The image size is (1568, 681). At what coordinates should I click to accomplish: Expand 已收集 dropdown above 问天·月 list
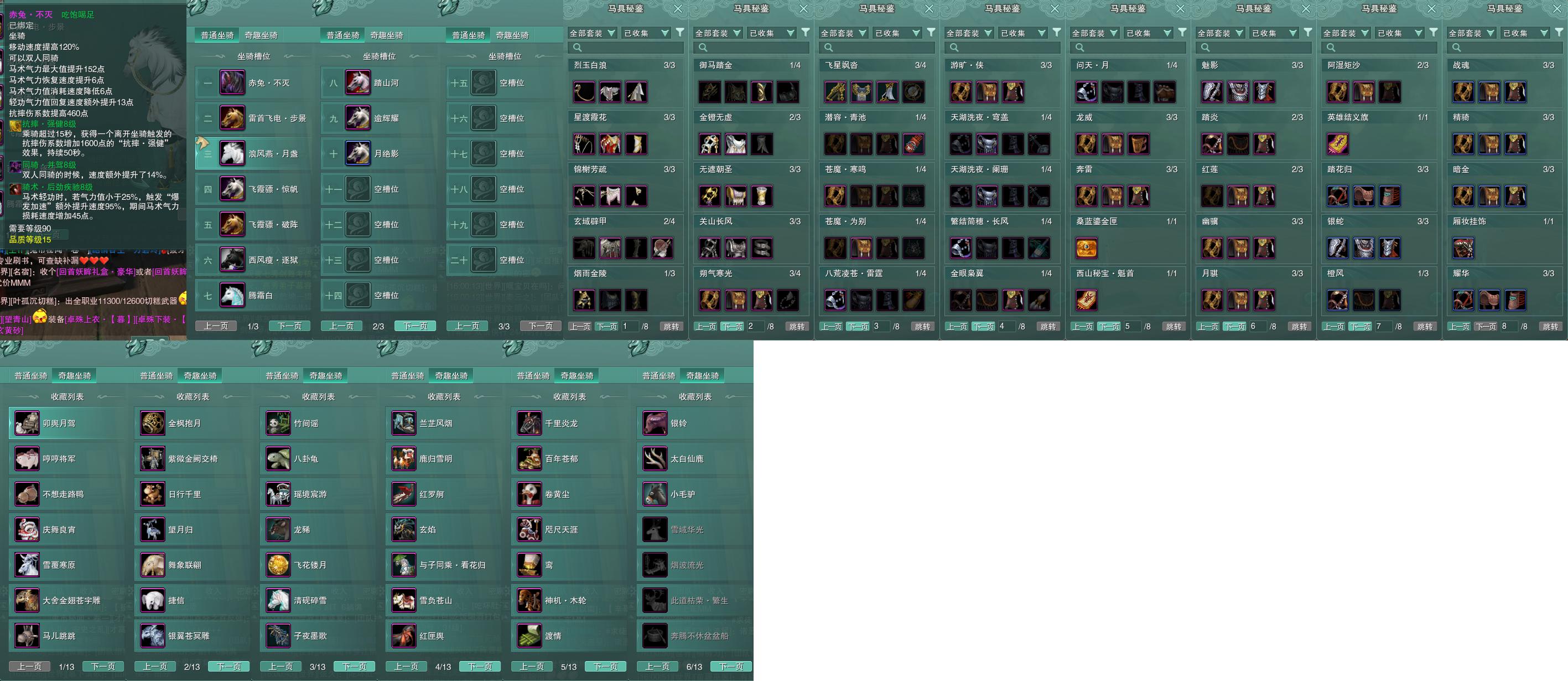tap(1148, 33)
